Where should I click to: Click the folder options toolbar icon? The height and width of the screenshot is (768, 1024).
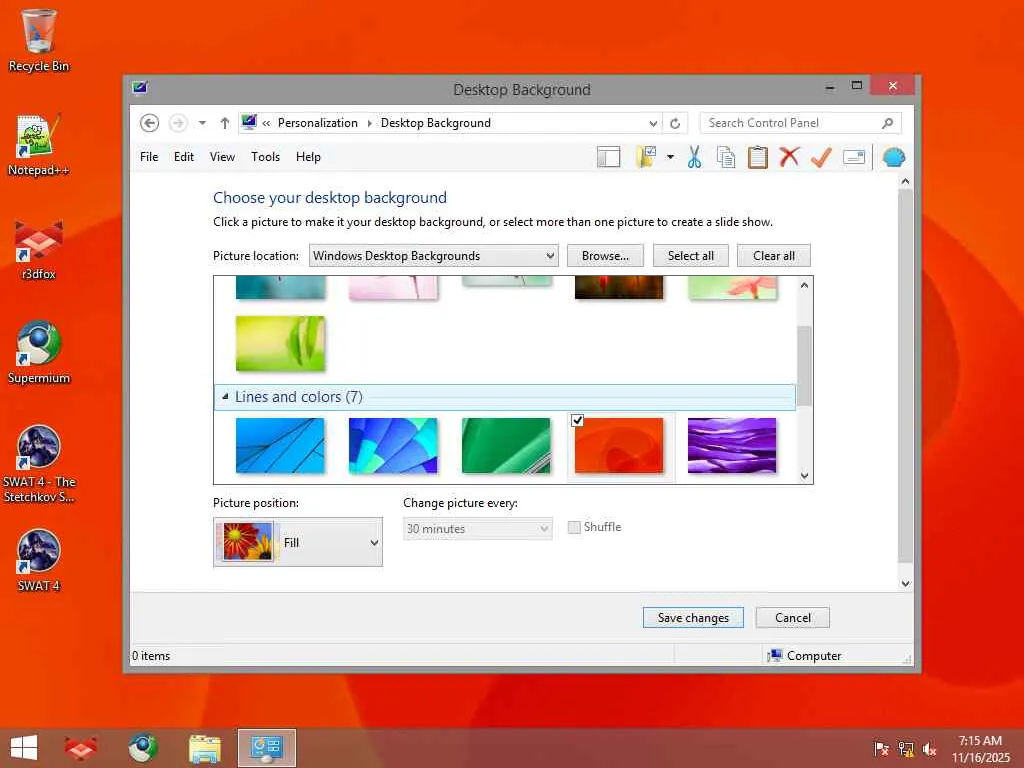[647, 157]
